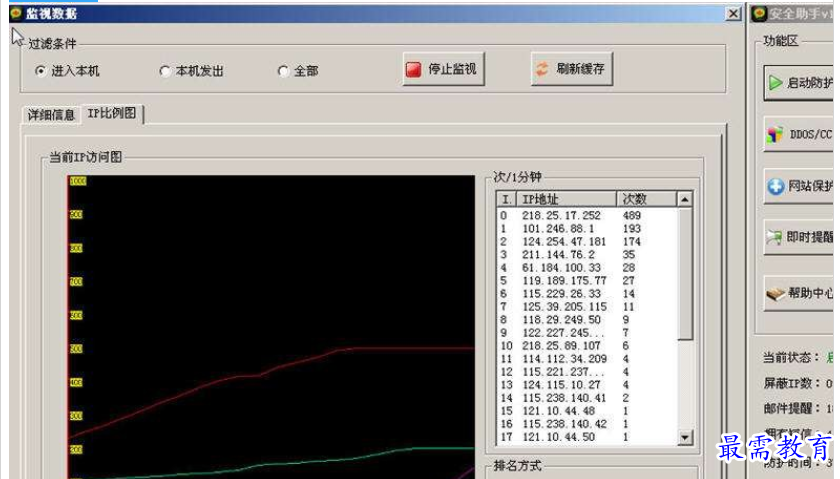This screenshot has height=479, width=840.
Task: Click the 即时提醒 icon
Action: tap(774, 237)
